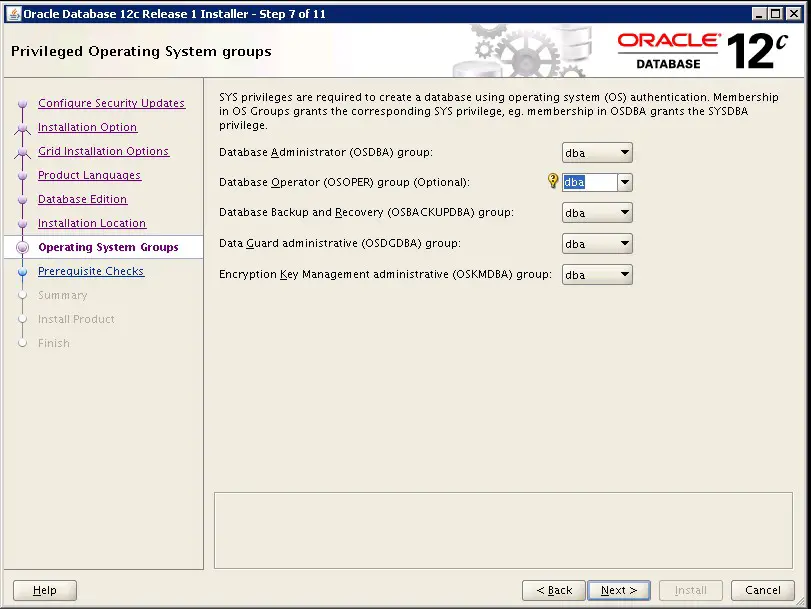Expand the Database Operator (OSOPER) dropdown arrow
Screen dimensions: 811x609
[x=625, y=182]
